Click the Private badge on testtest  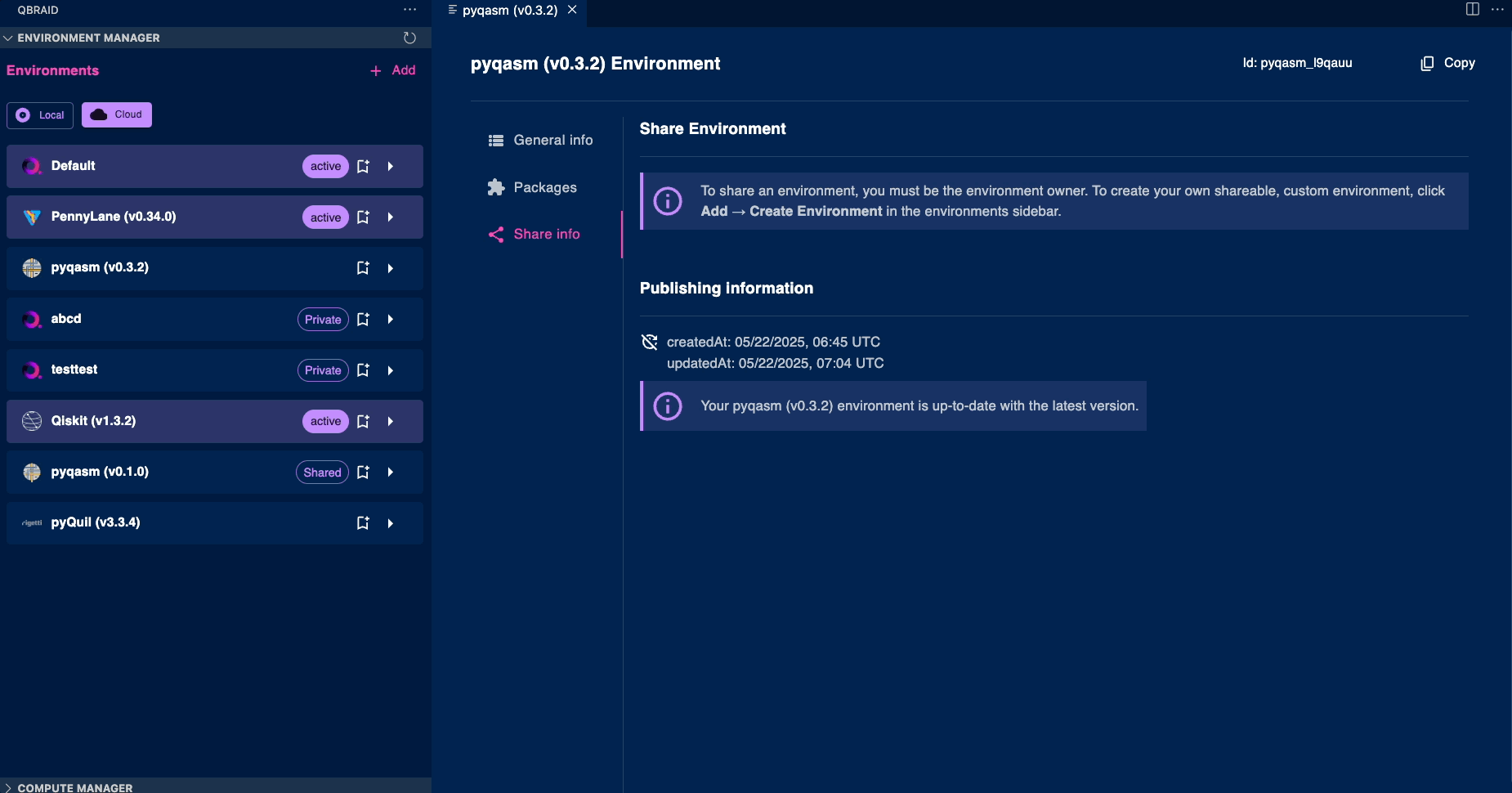(x=322, y=370)
